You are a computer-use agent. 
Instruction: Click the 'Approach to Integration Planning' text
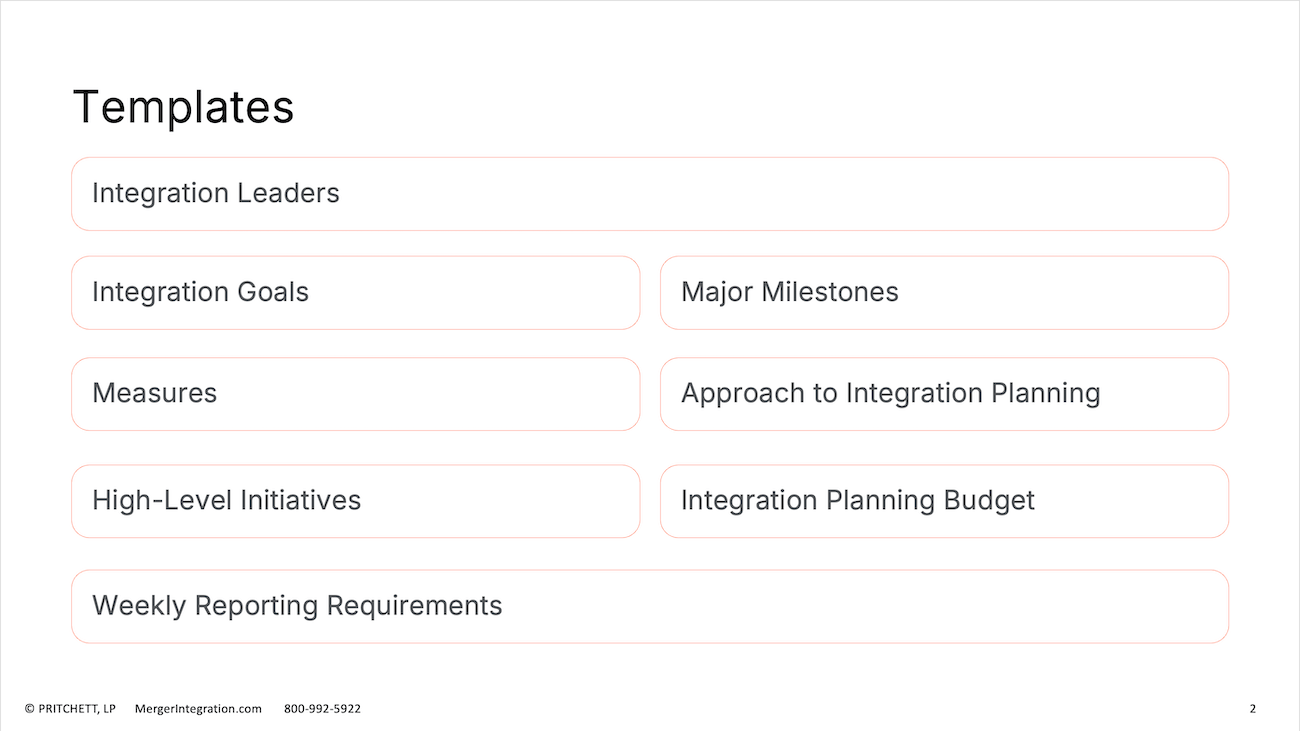pos(891,393)
